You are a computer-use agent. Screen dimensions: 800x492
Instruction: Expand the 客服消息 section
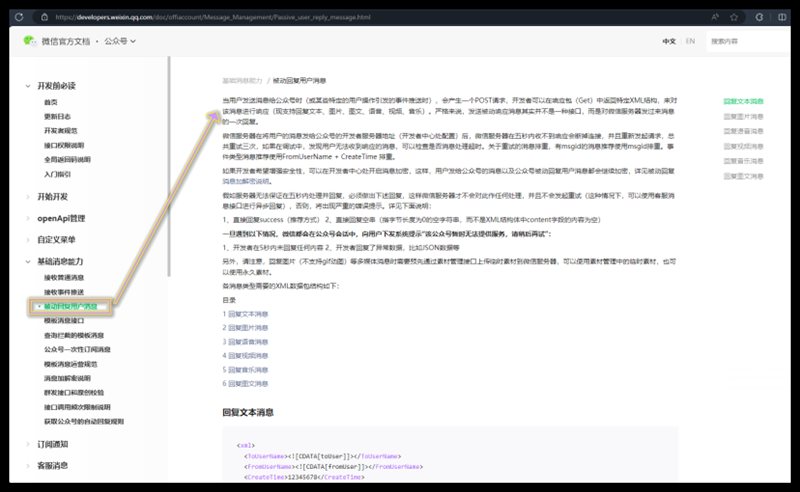pos(53,465)
